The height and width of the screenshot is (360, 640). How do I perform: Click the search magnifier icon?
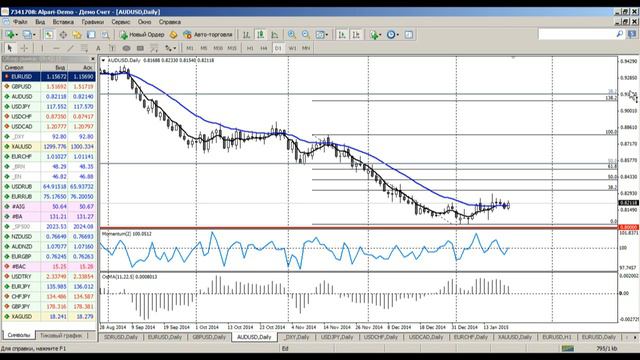click(x=620, y=34)
